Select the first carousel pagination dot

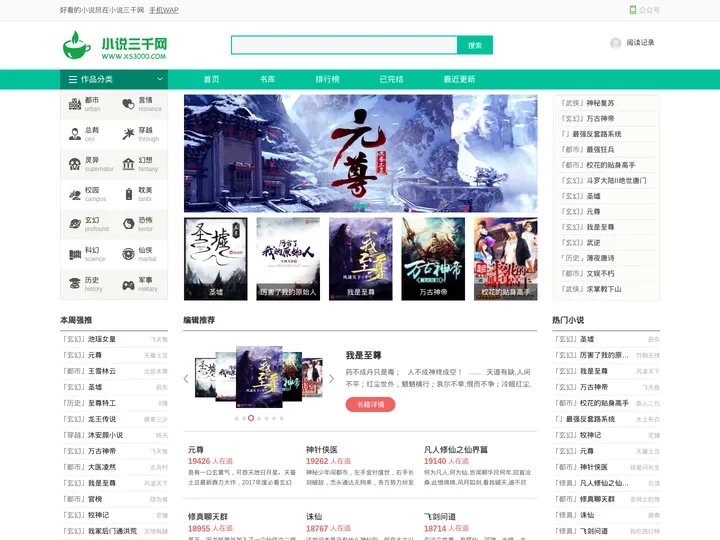click(236, 418)
